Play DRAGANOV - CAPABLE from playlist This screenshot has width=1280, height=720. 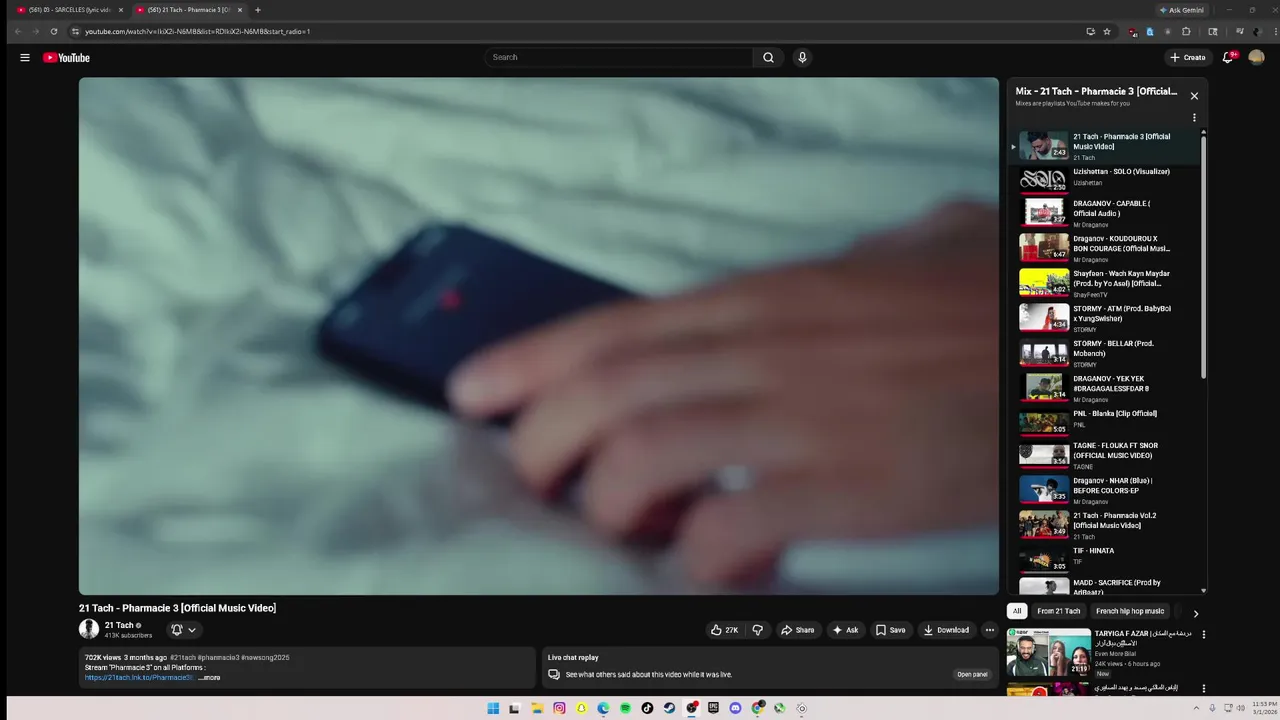(1105, 213)
